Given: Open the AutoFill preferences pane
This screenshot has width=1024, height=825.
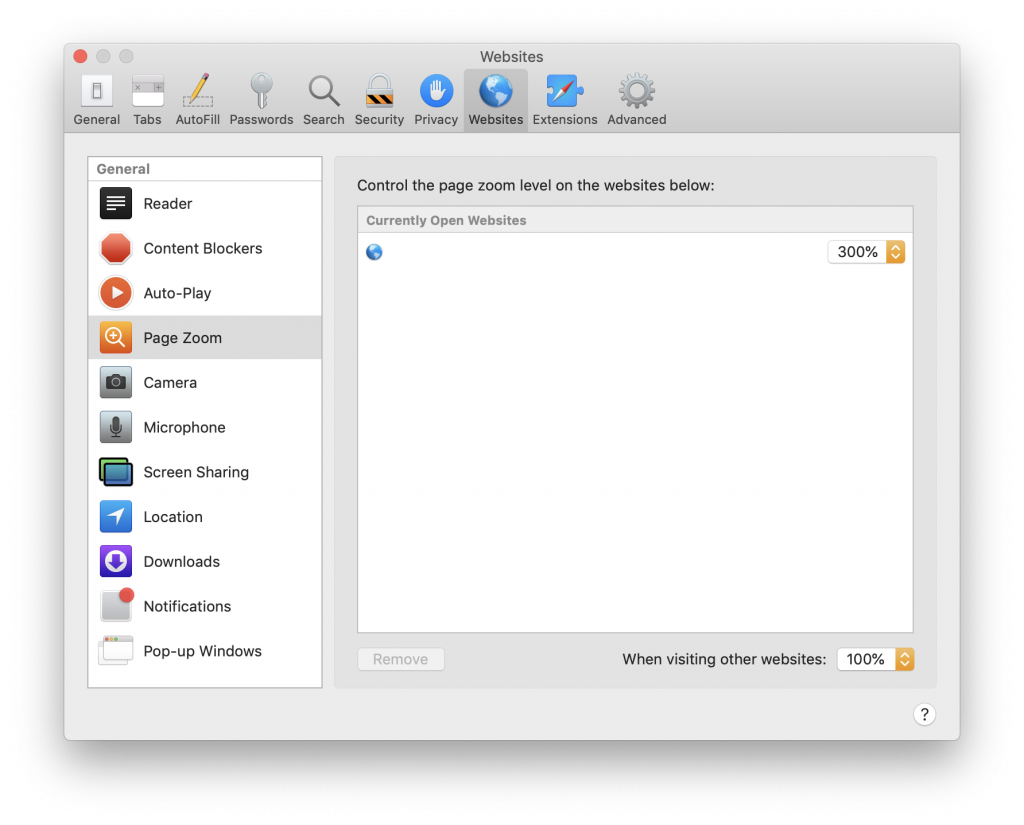Looking at the screenshot, I should point(197,100).
